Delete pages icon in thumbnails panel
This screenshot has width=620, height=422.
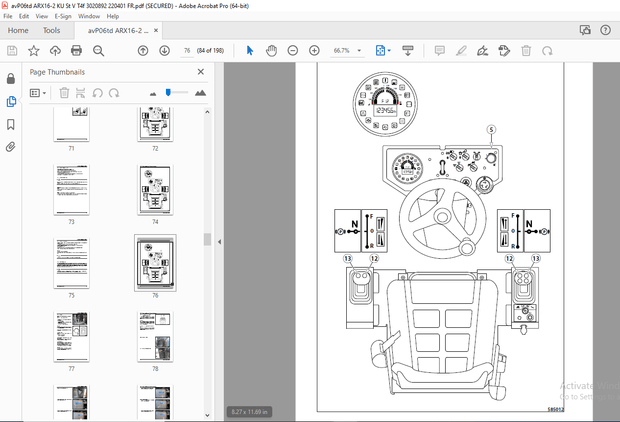pos(64,93)
